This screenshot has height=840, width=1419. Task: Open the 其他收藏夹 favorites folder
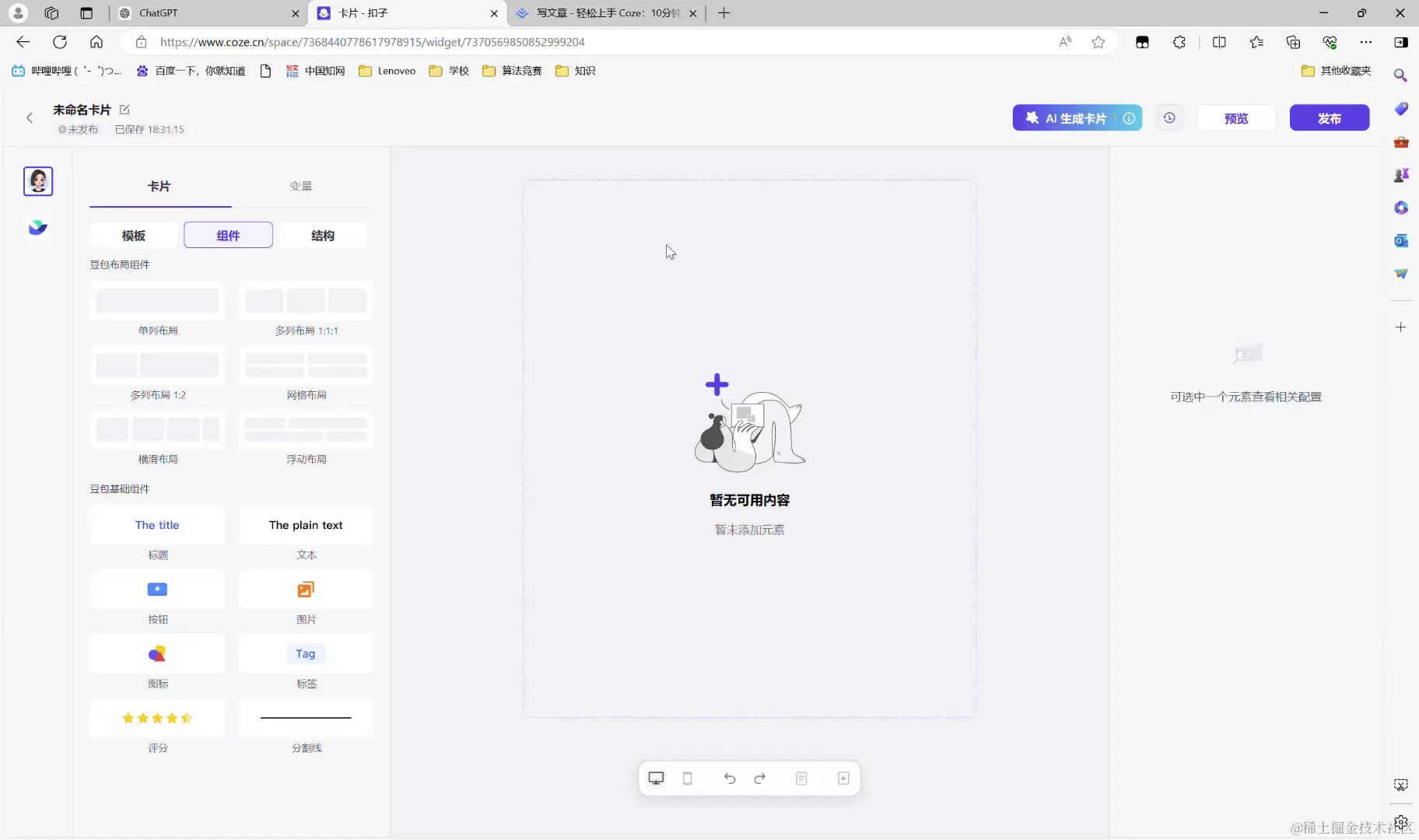point(1334,70)
